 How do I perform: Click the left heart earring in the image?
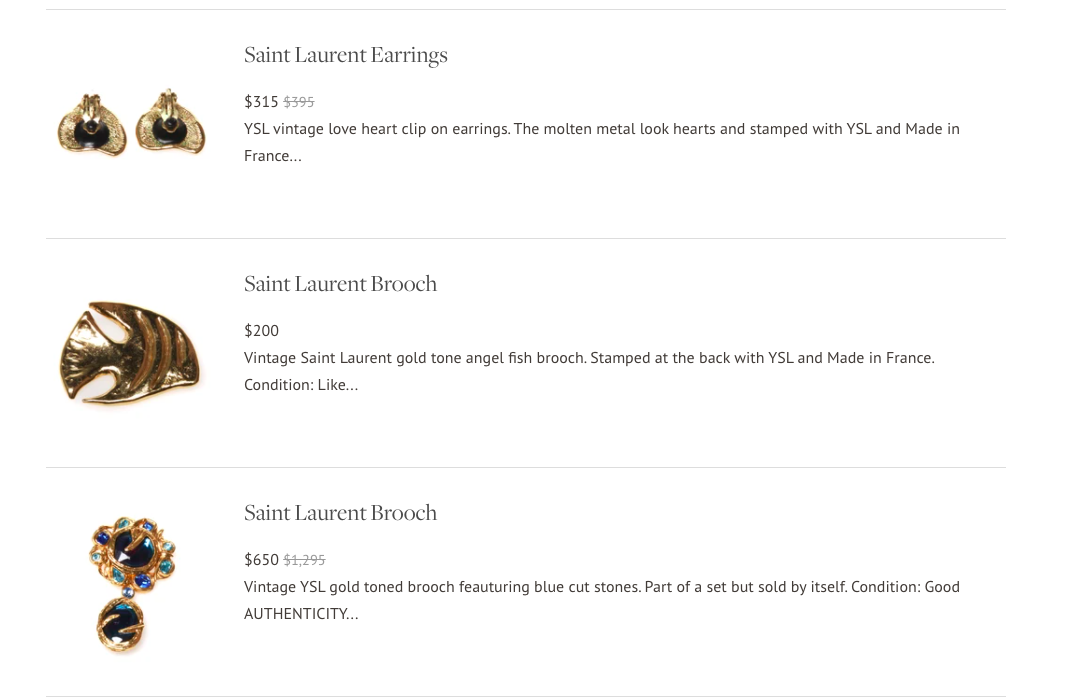pos(92,125)
